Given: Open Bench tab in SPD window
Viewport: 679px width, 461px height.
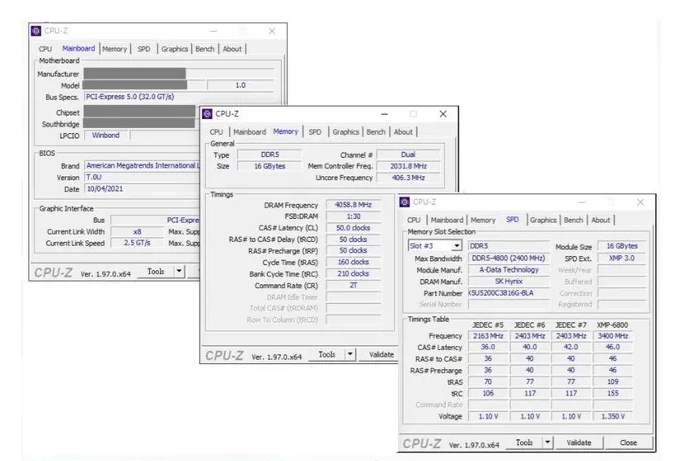Looking at the screenshot, I should [x=573, y=220].
